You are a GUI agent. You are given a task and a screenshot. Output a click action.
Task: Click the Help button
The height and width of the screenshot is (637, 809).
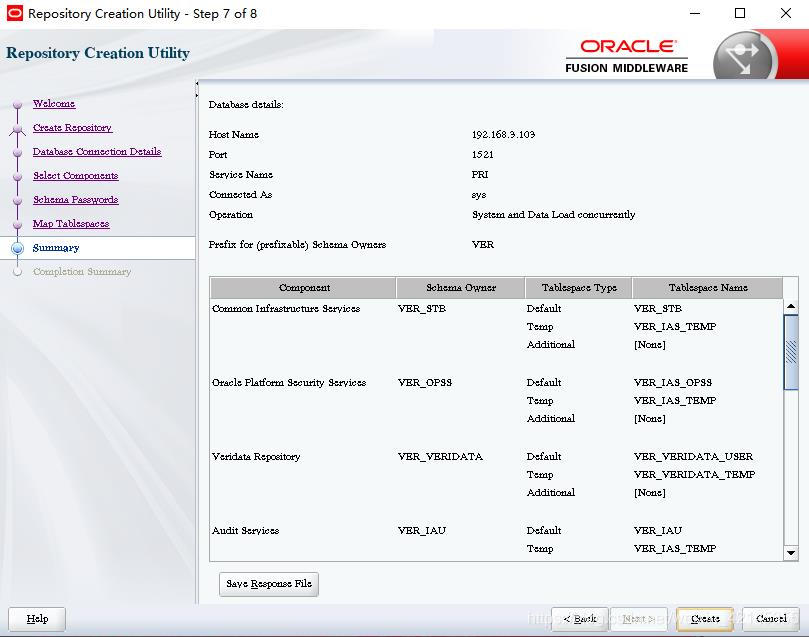pyautogui.click(x=37, y=618)
